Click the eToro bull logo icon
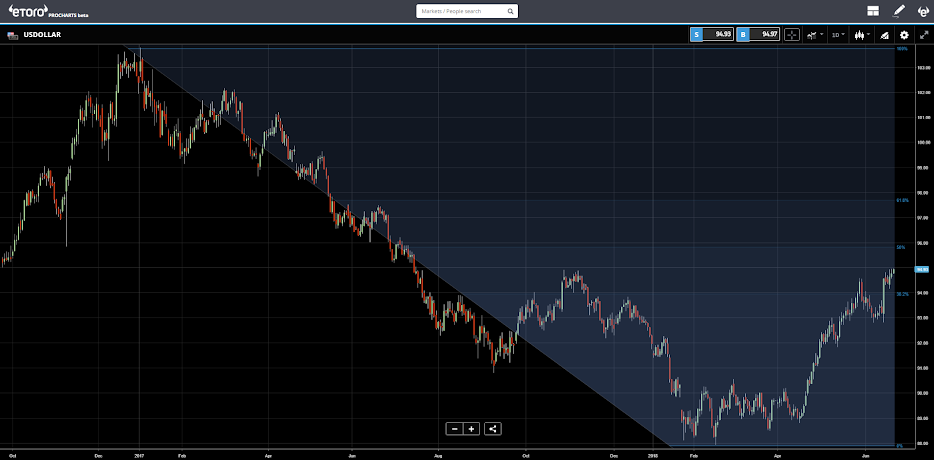 click(x=923, y=11)
